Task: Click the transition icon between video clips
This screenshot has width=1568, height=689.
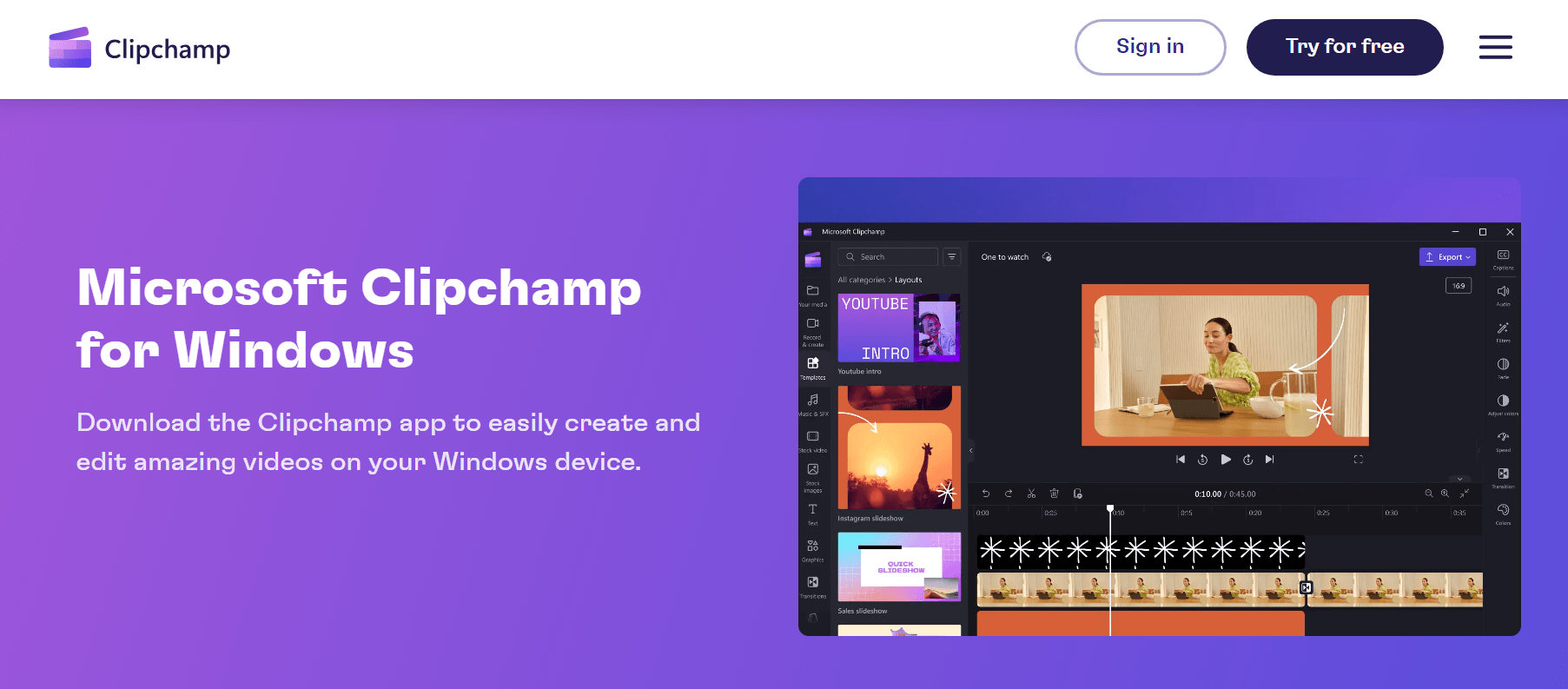Action: pyautogui.click(x=1306, y=588)
